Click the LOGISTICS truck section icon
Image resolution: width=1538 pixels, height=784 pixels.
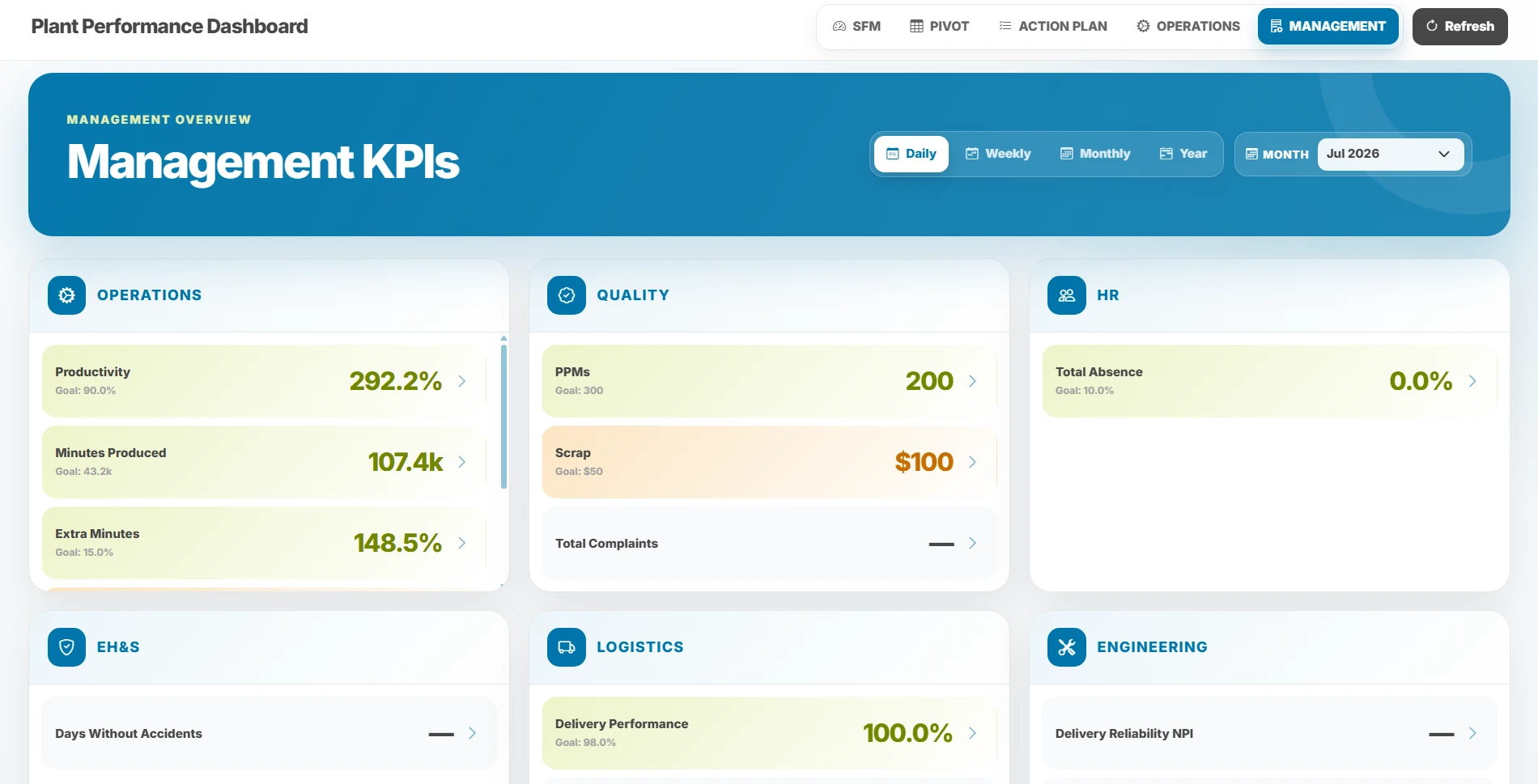pos(567,647)
